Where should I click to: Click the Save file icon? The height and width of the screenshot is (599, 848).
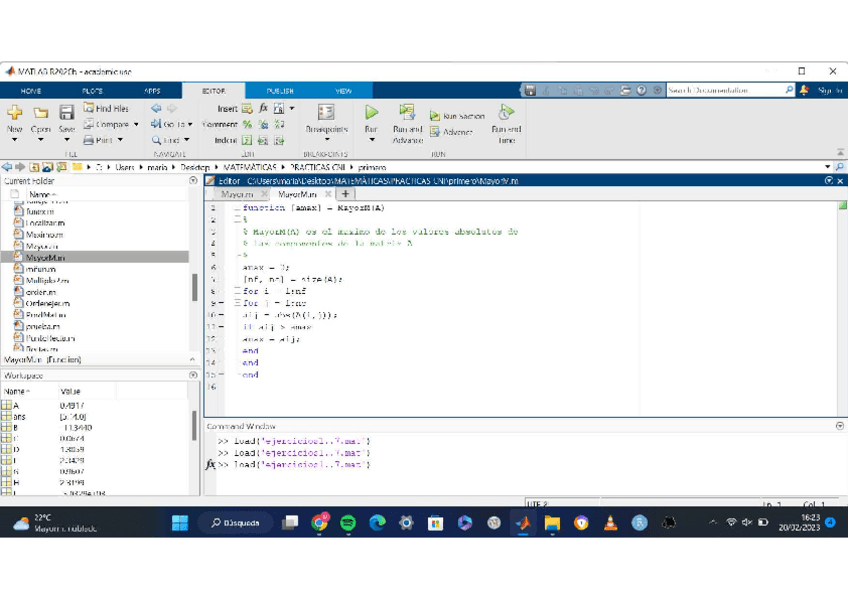pyautogui.click(x=66, y=114)
